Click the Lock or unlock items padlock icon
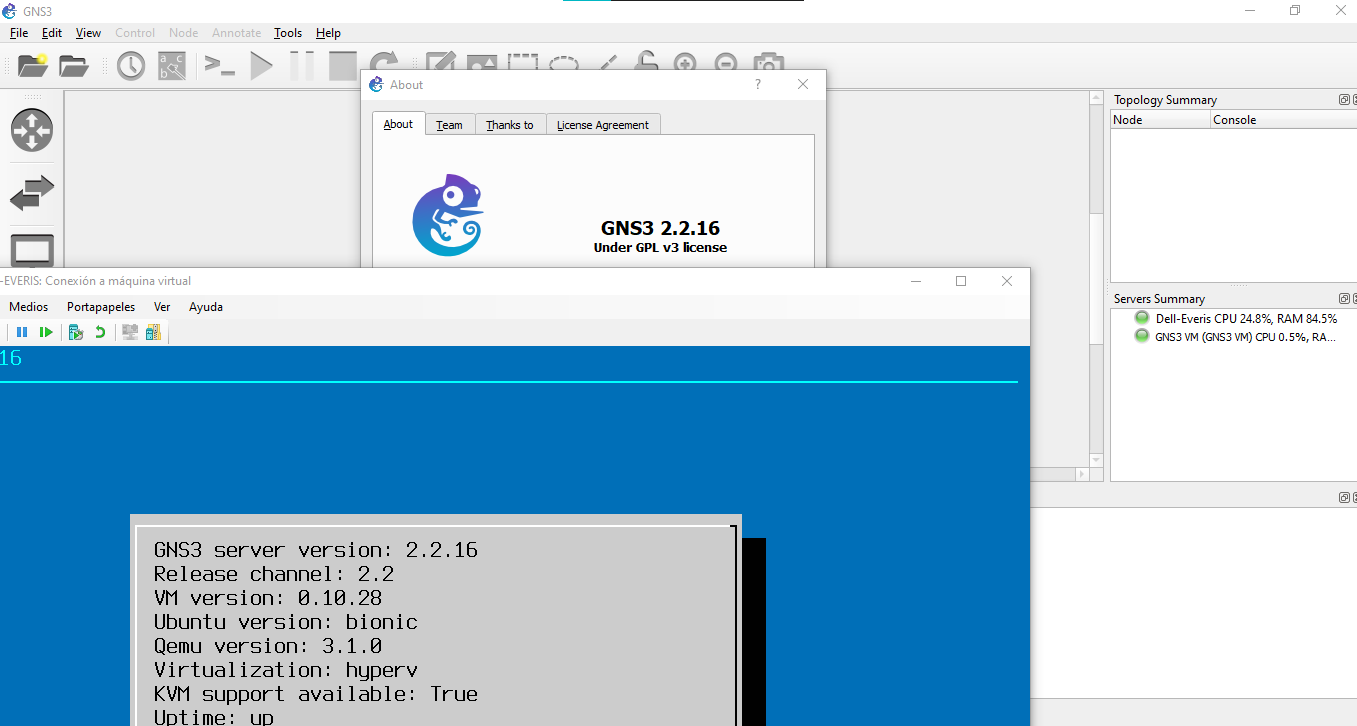 [645, 62]
